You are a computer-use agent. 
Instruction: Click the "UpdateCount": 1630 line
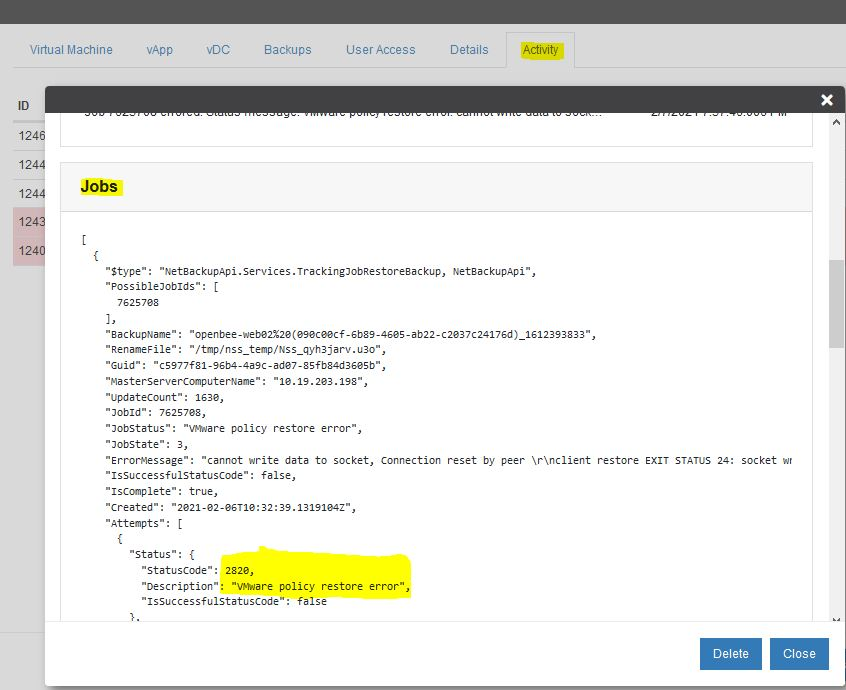pos(165,397)
